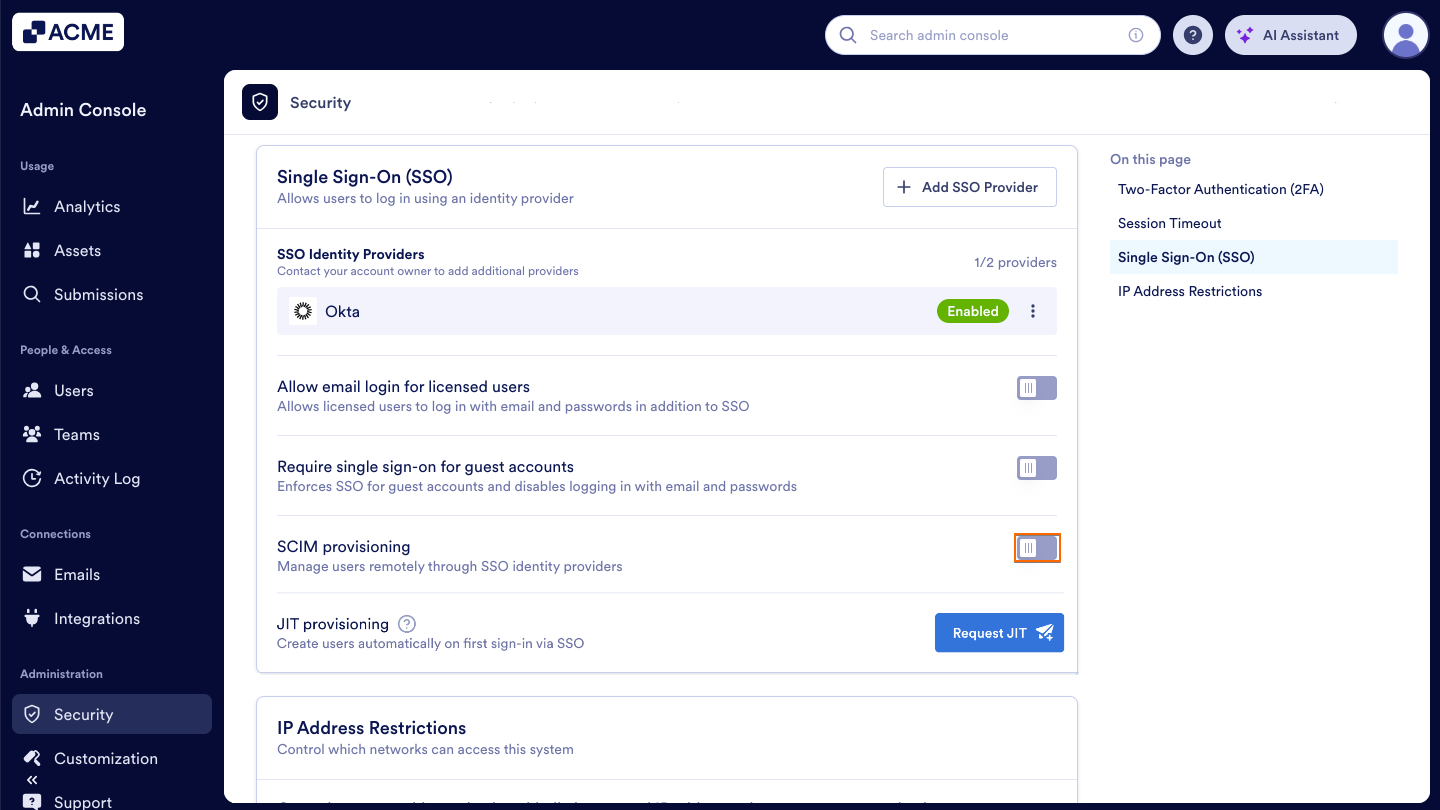Click the Add SSO Provider button
This screenshot has height=810, width=1440.
click(969, 187)
